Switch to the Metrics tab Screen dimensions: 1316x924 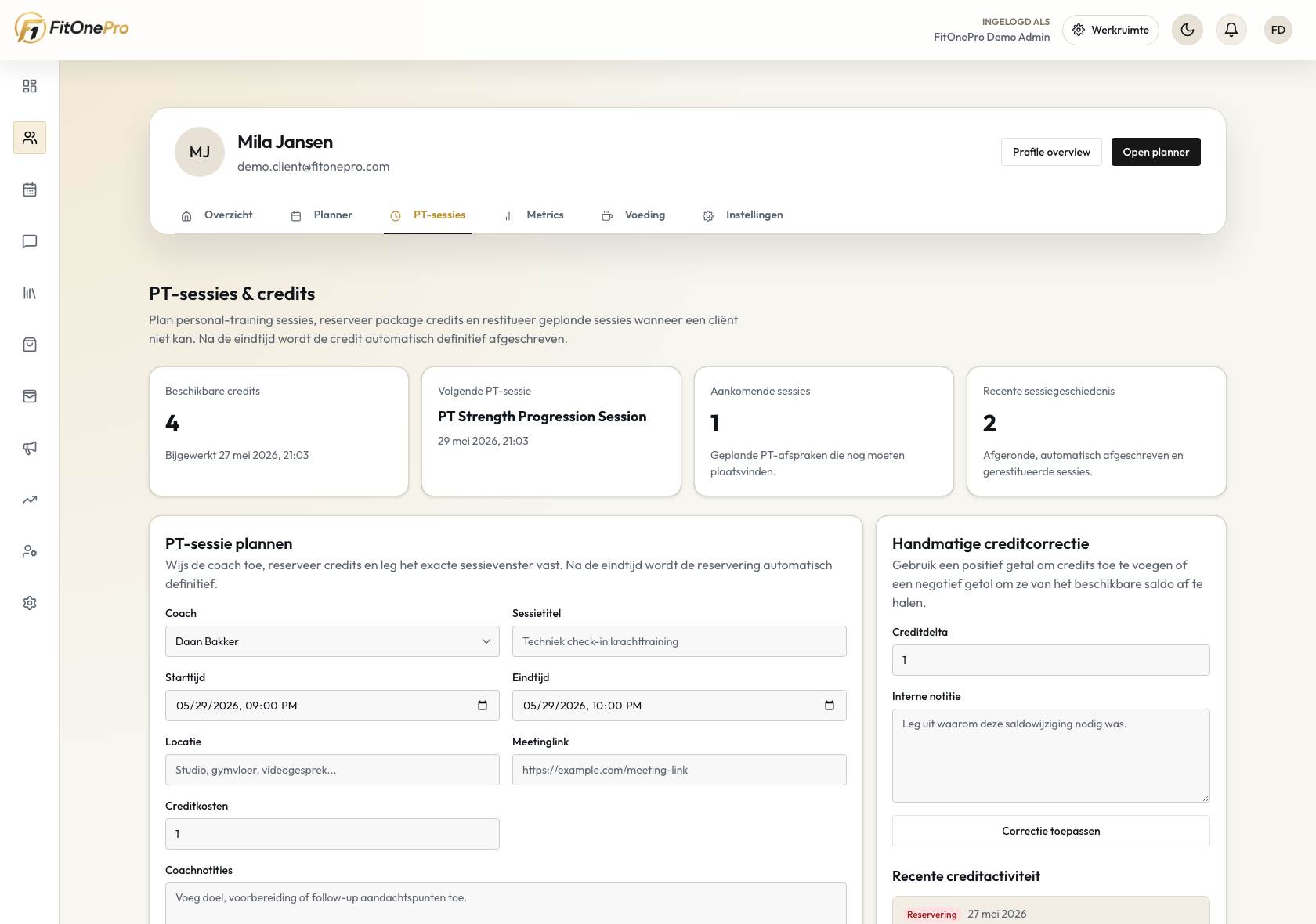[x=534, y=215]
